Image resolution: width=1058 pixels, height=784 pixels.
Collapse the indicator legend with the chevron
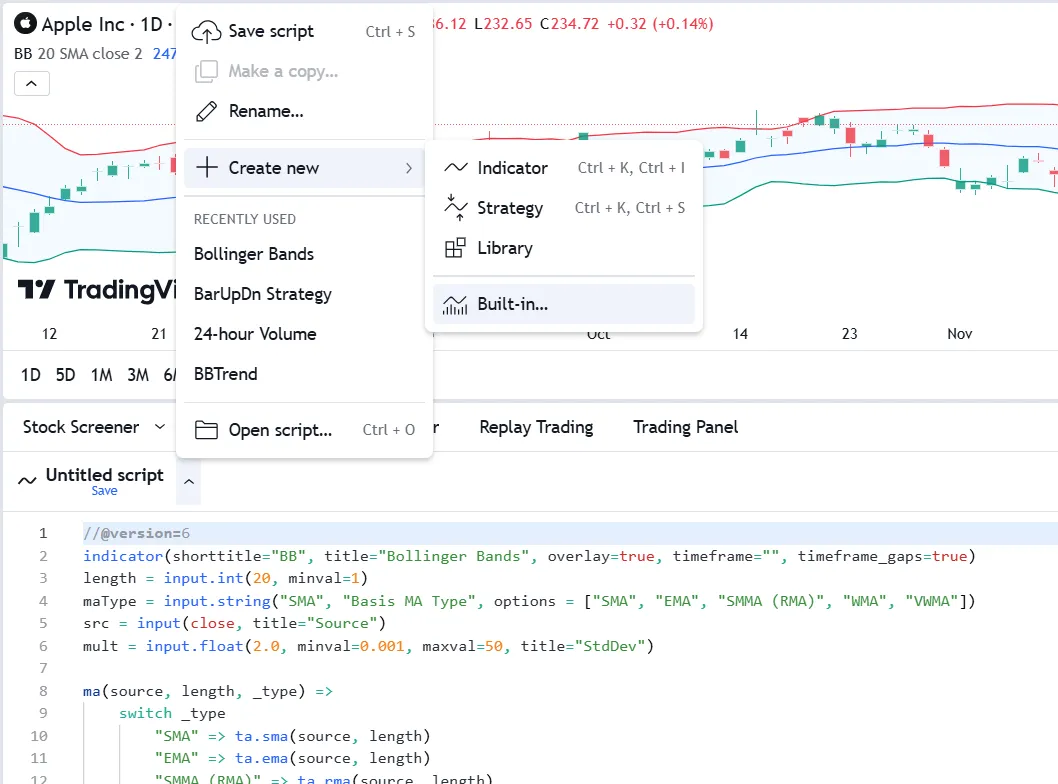point(31,83)
